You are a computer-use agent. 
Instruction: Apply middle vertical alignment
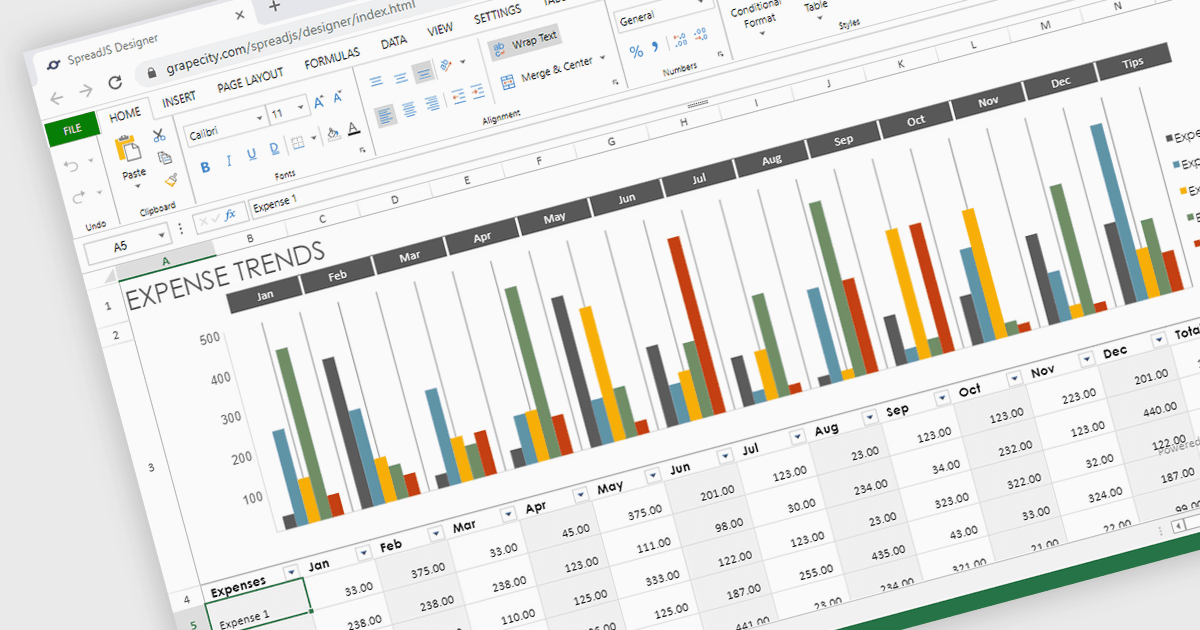tap(399, 77)
